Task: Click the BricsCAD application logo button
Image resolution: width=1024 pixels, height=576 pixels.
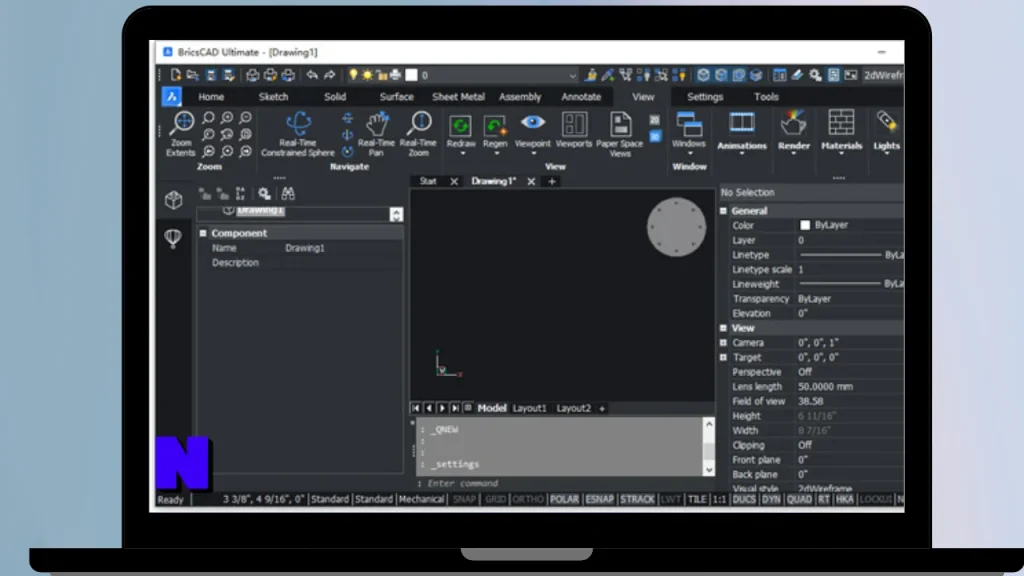Action: (172, 97)
